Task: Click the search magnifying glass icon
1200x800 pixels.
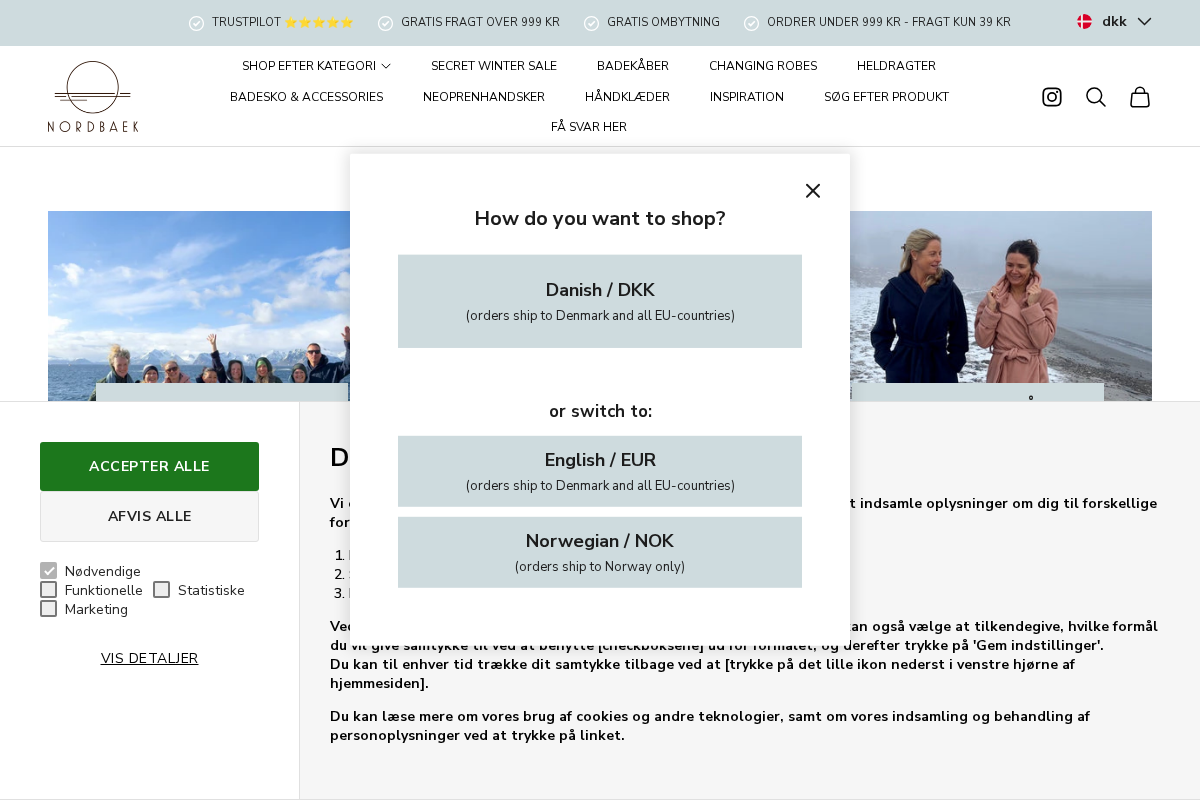Action: pyautogui.click(x=1095, y=97)
